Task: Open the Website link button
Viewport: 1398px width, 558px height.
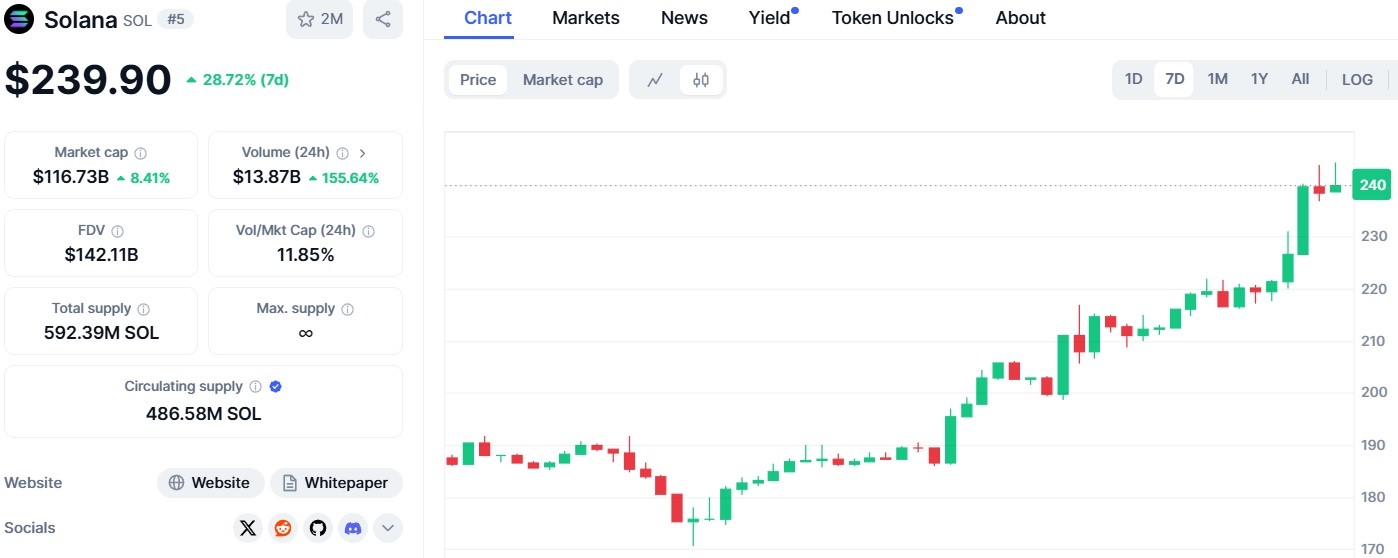Action: point(210,483)
